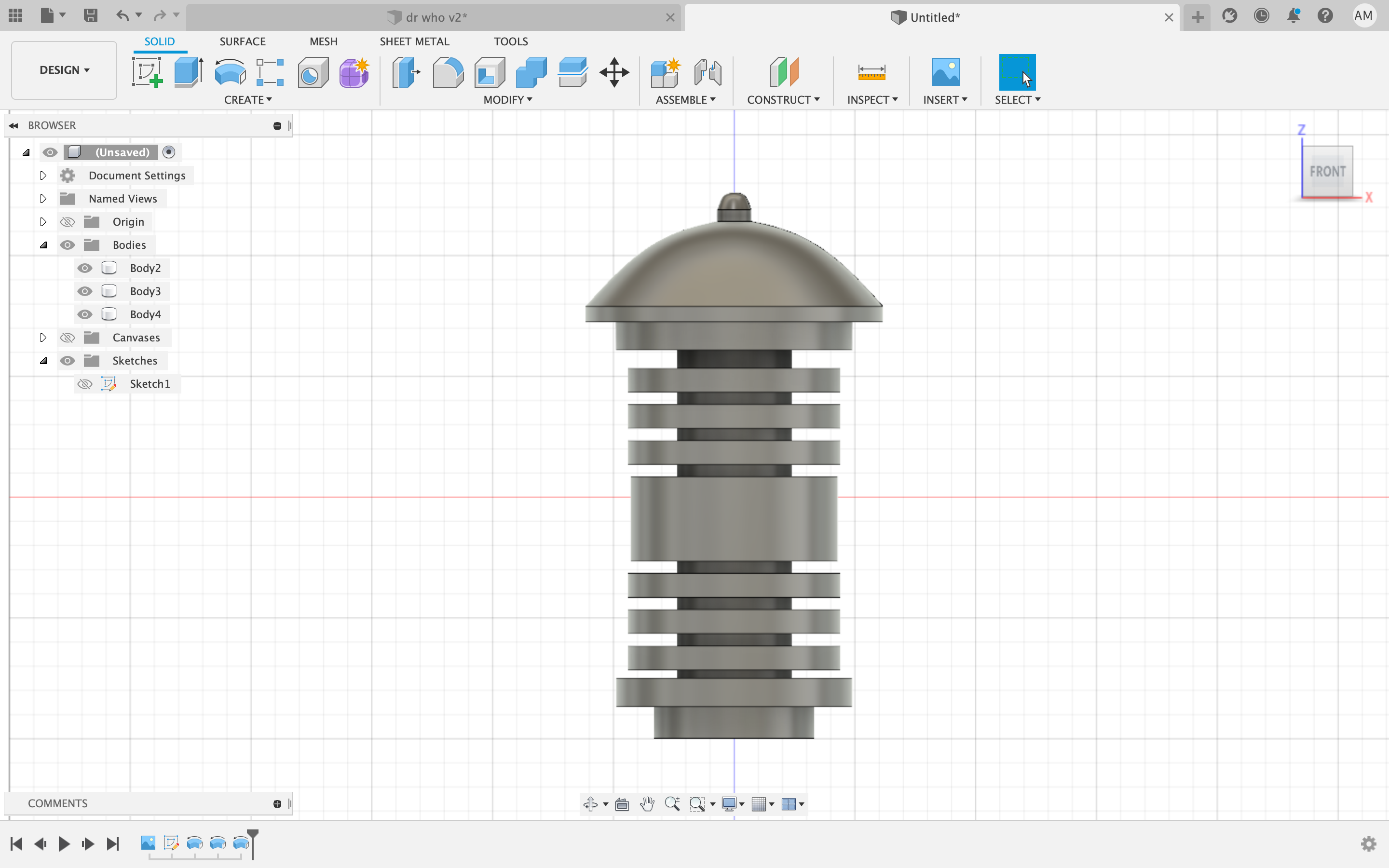Click the Joint tool icon
Image resolution: width=1389 pixels, height=868 pixels.
coord(708,72)
